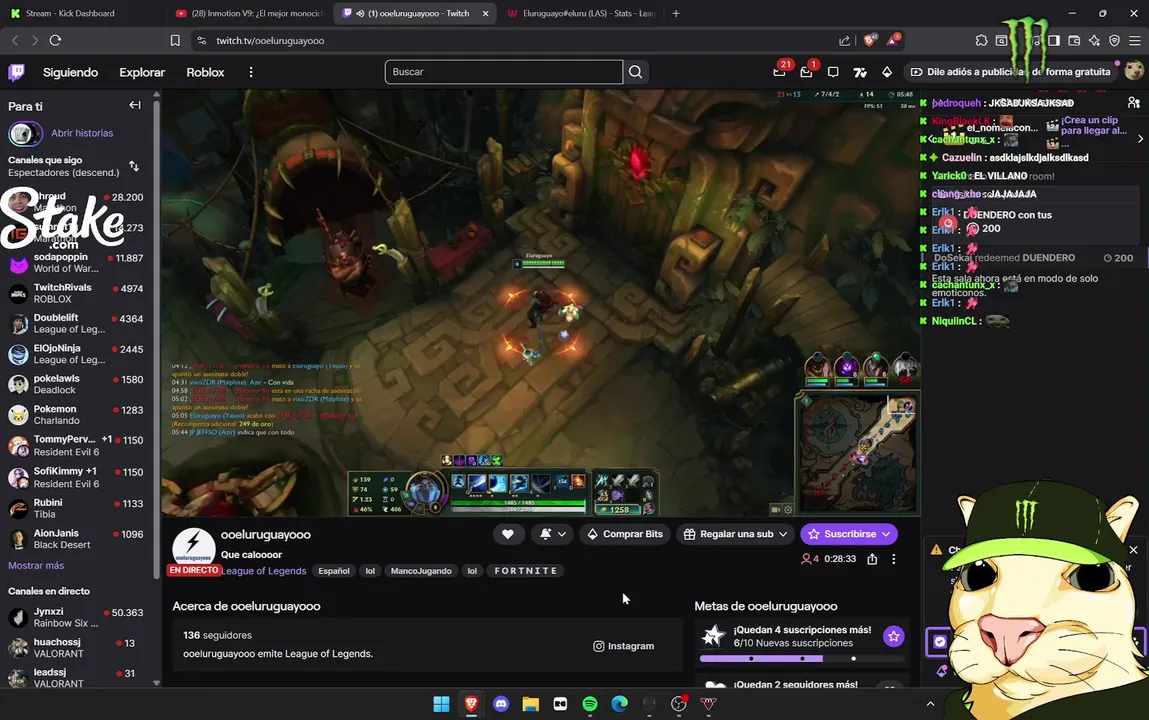Switch to Inmotion V9 YouTube tab

[x=250, y=13]
